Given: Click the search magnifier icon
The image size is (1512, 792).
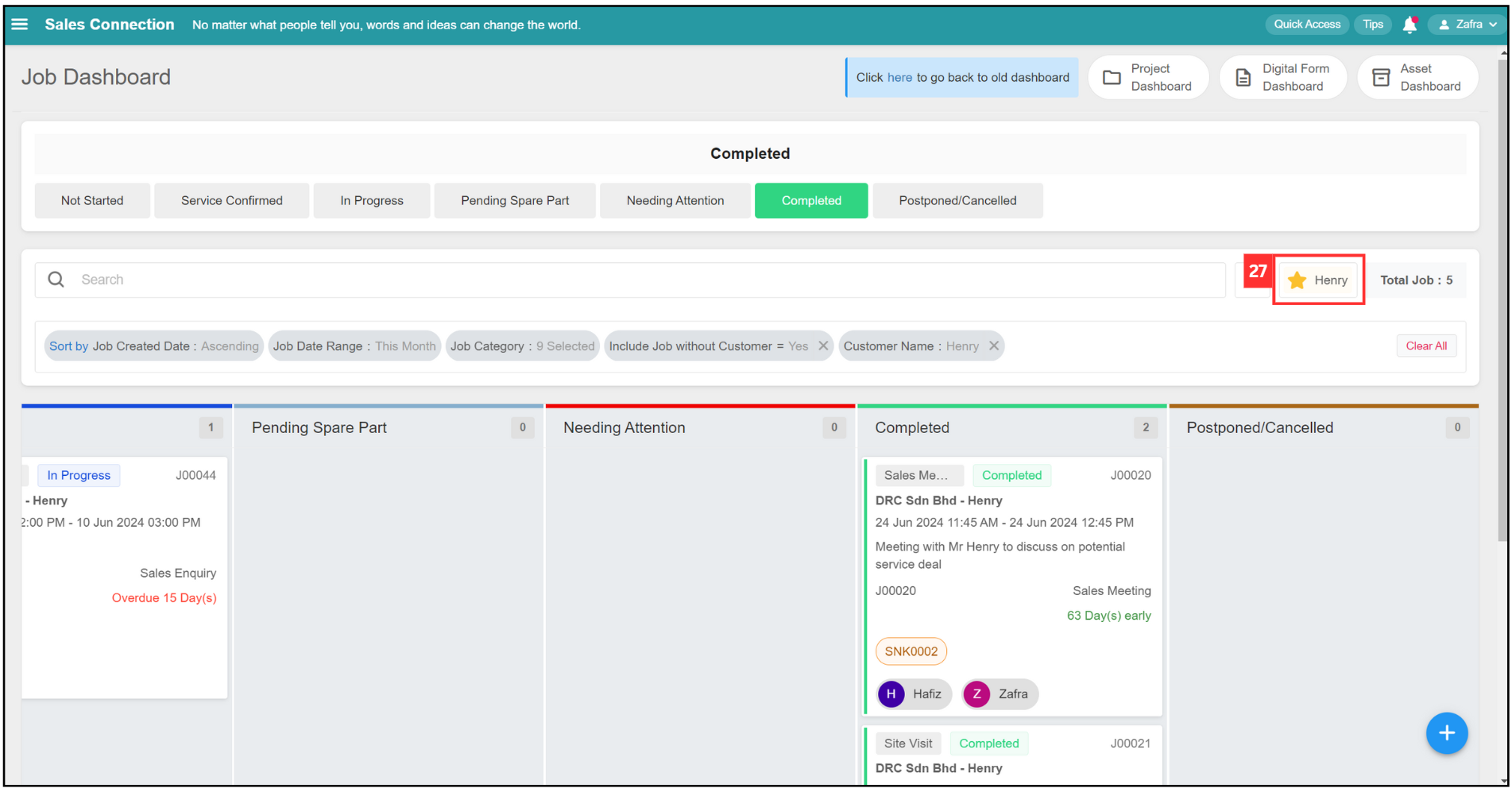Looking at the screenshot, I should [56, 280].
